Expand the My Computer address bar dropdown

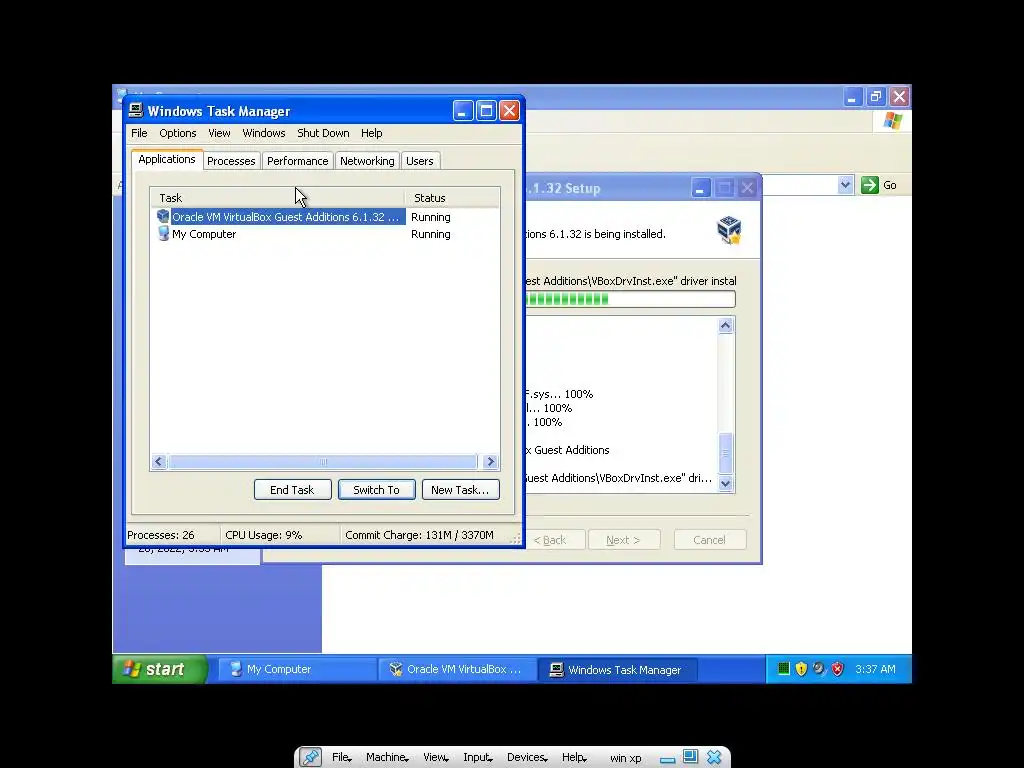pos(845,185)
